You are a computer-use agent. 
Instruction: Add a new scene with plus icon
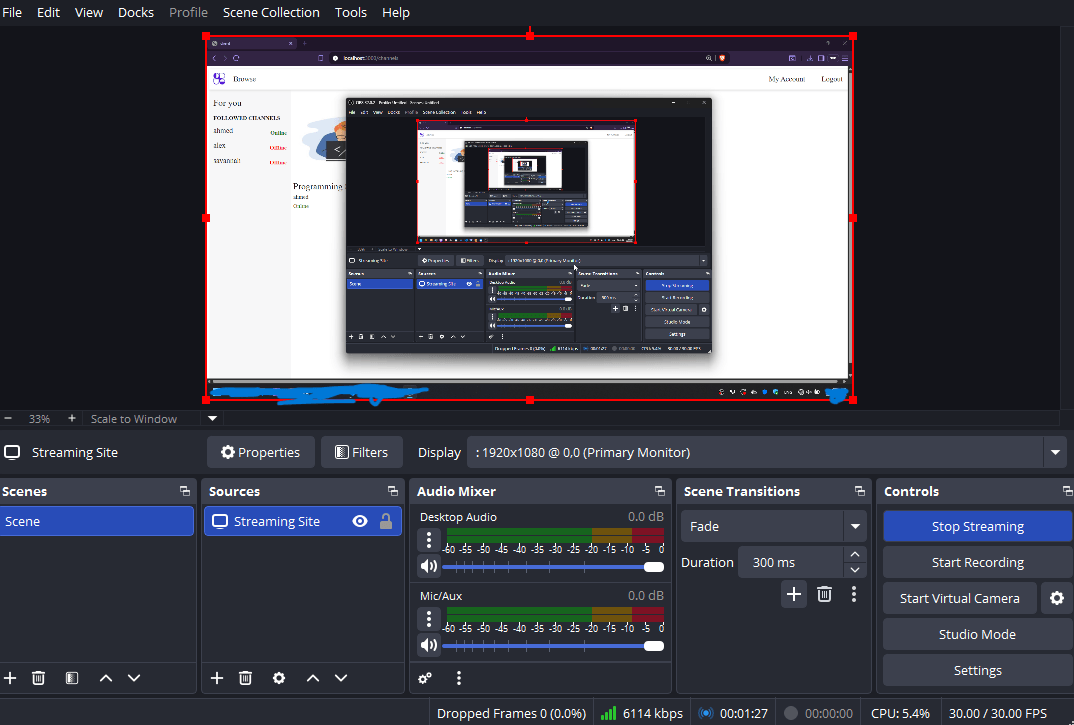[x=10, y=678]
